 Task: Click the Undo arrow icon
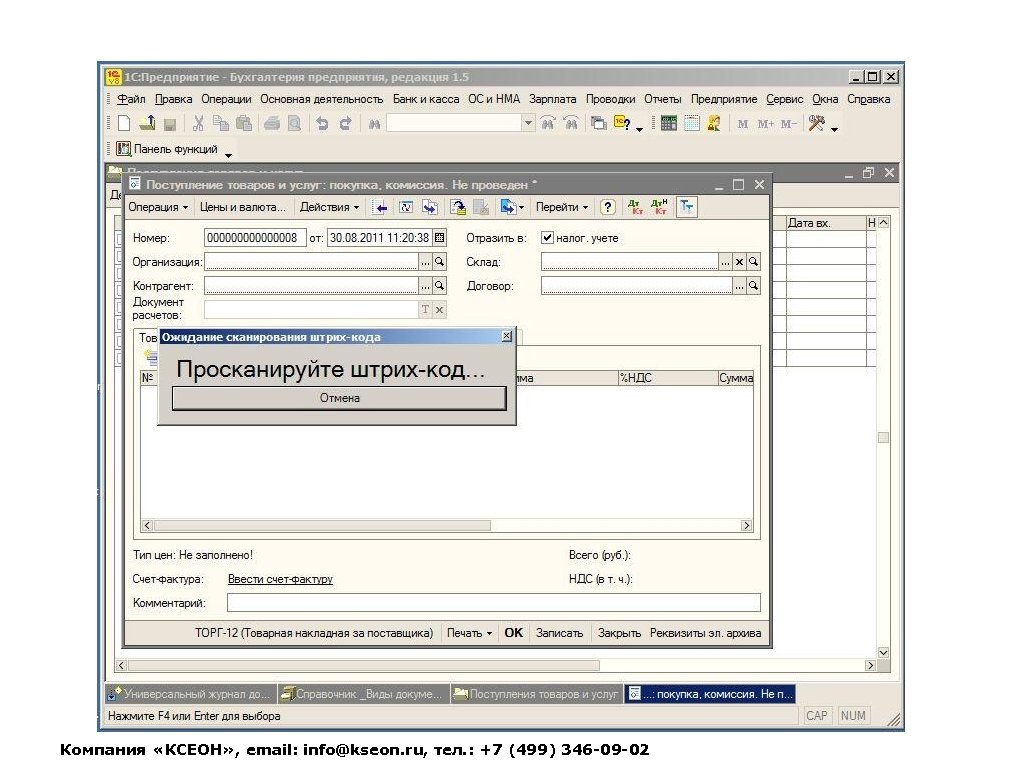tap(322, 123)
